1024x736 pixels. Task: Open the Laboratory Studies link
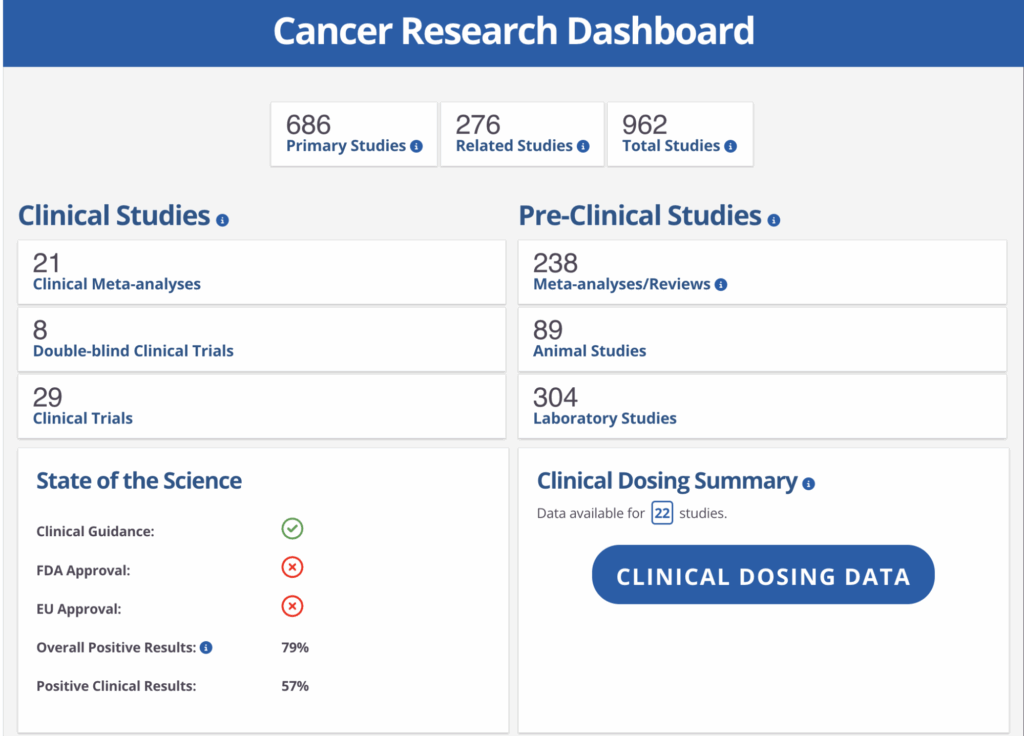click(x=604, y=418)
